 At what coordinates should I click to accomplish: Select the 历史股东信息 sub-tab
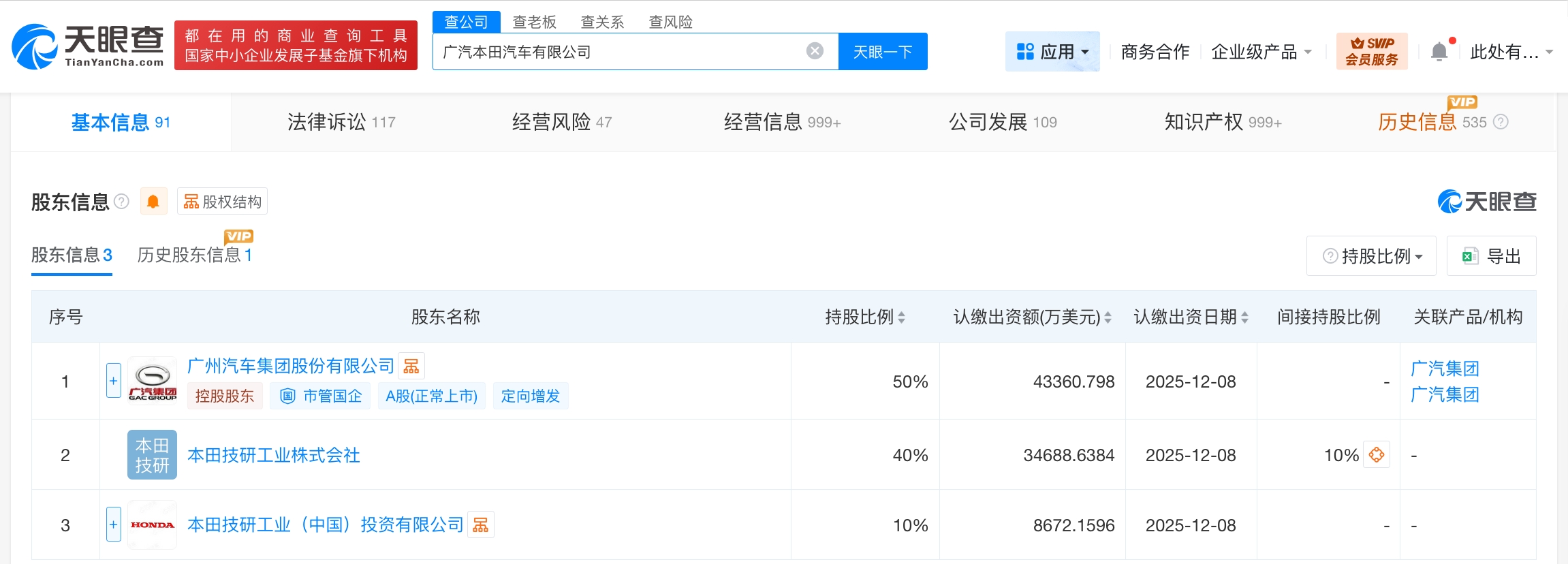[x=194, y=255]
